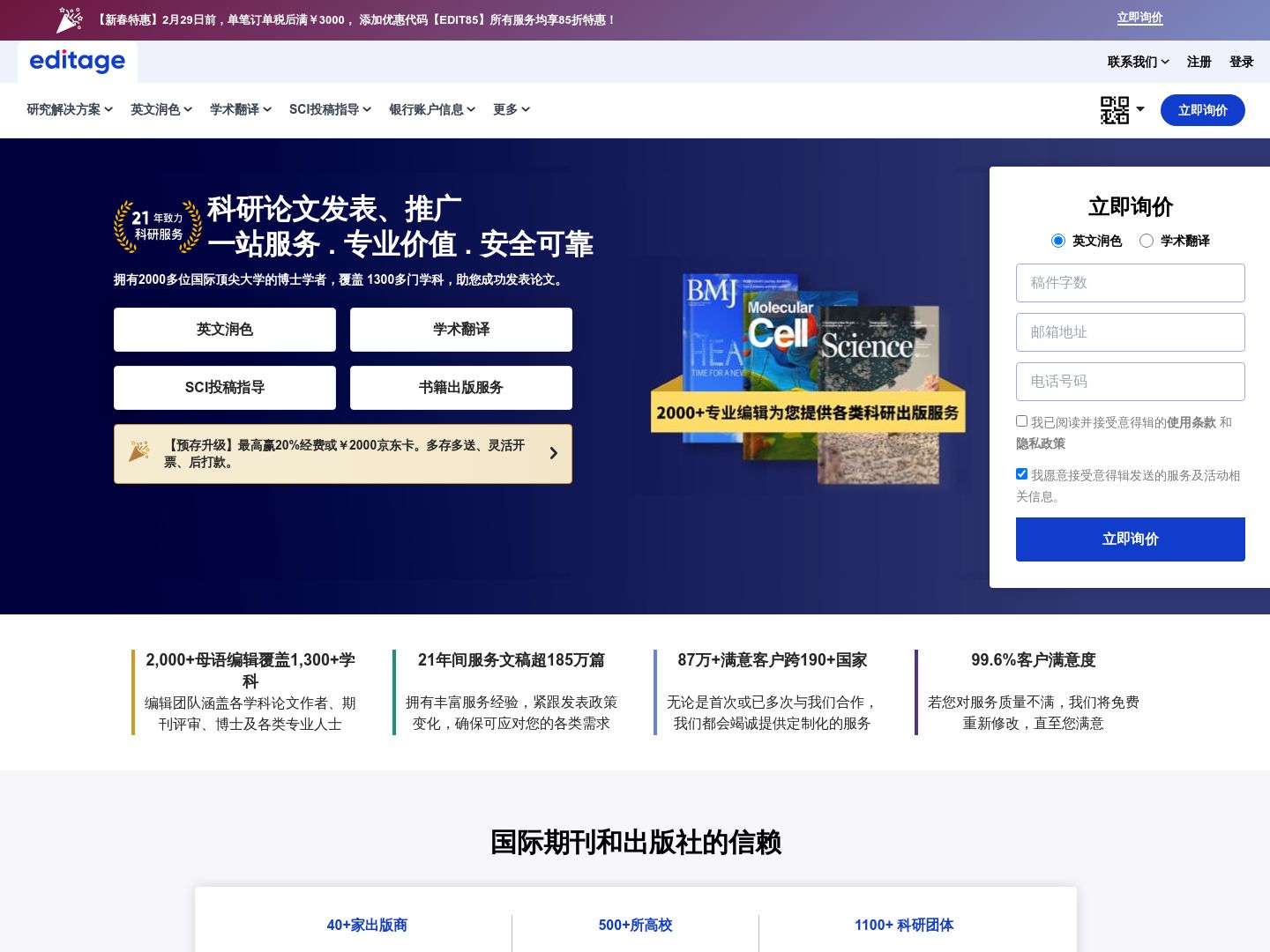
Task: Click 立即询价 link in top promo banner
Action: click(x=1140, y=18)
